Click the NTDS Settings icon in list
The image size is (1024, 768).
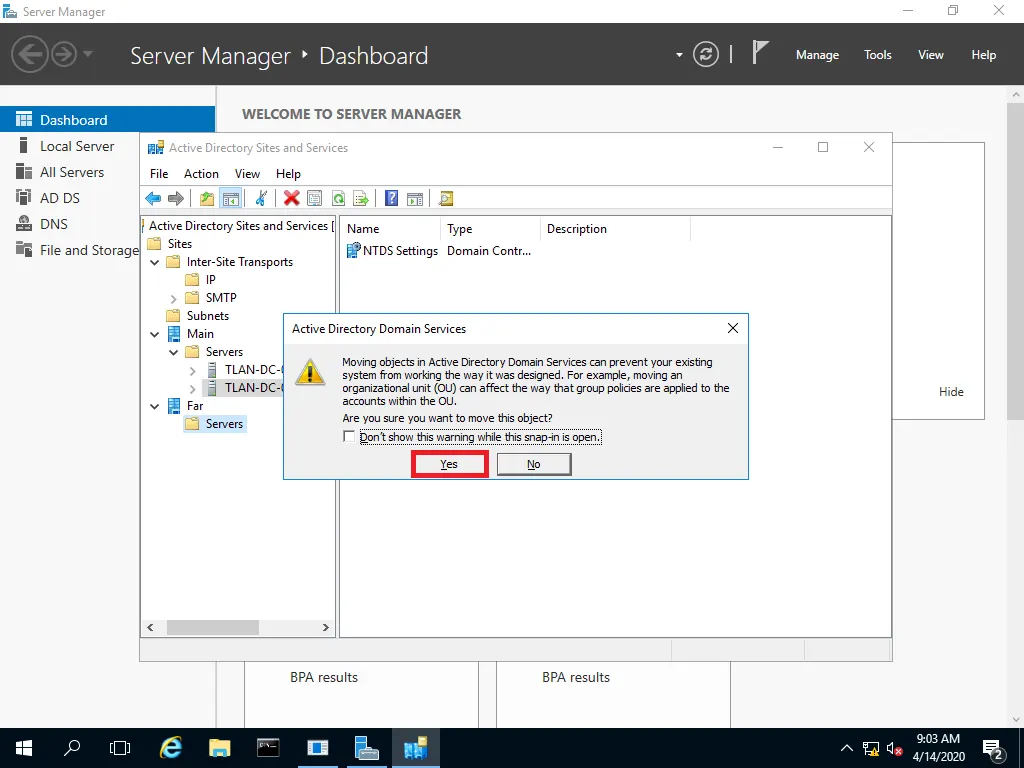[x=353, y=250]
